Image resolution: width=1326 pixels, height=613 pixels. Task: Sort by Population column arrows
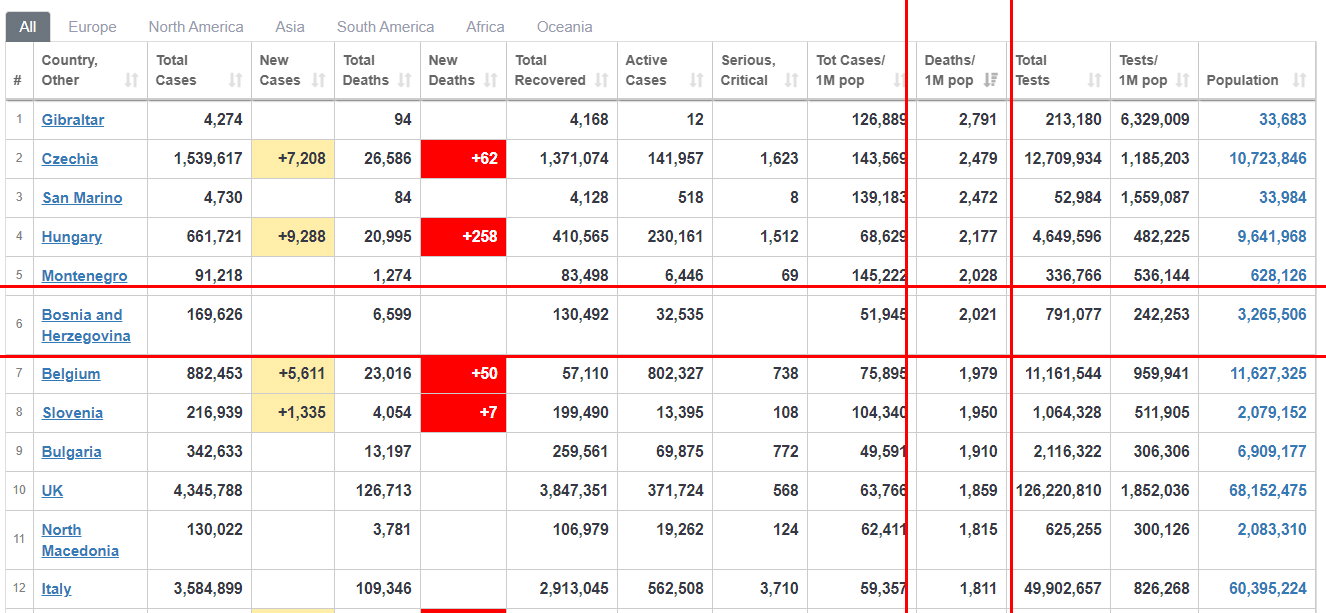coord(1299,80)
